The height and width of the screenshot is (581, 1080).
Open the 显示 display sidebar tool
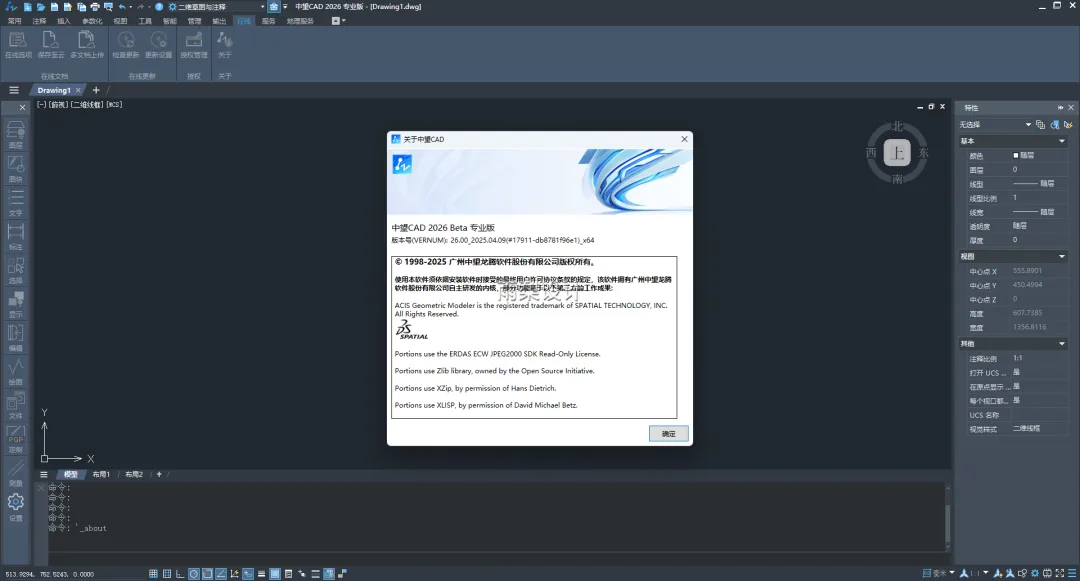tap(15, 304)
